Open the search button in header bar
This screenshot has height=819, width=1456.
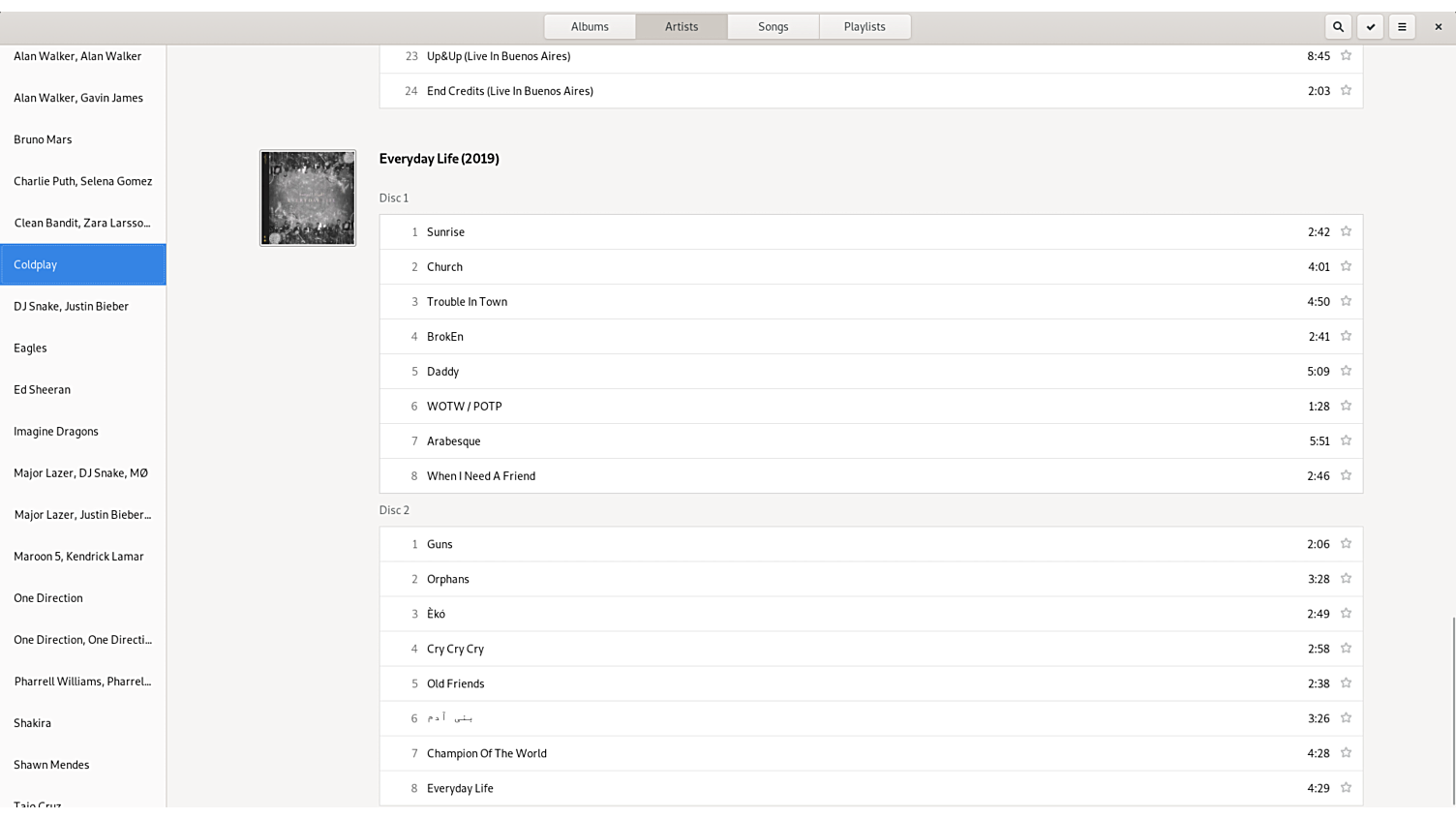coord(1338,27)
